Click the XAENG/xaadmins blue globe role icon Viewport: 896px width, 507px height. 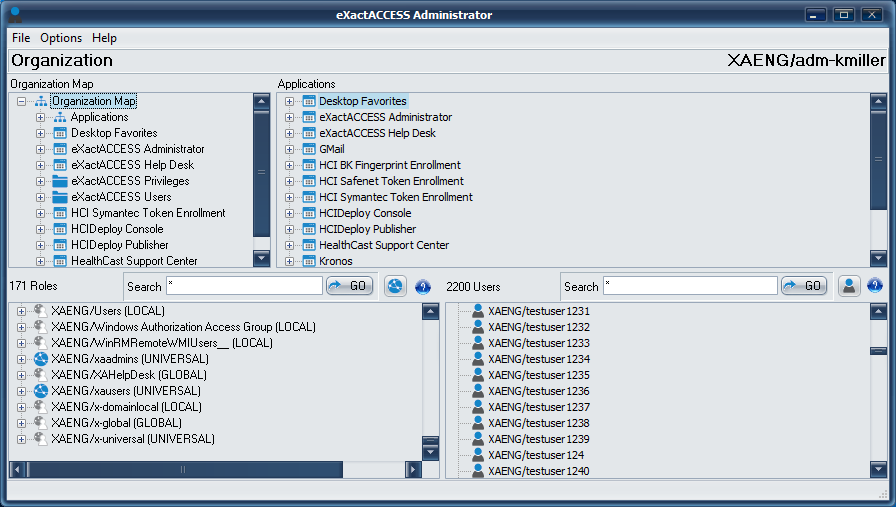41,359
